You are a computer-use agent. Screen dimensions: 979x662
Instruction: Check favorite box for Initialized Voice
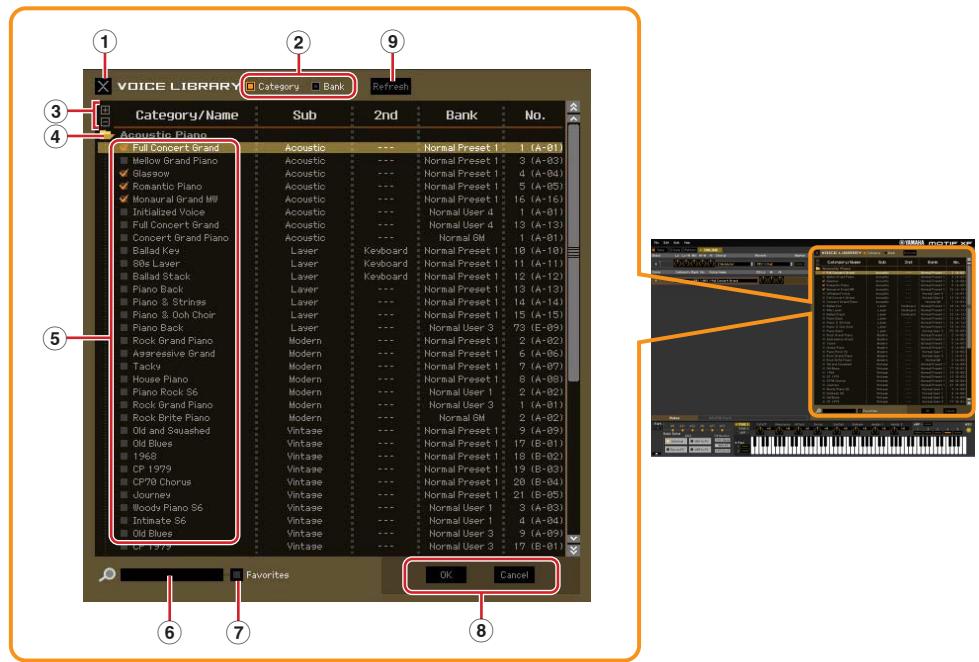[x=124, y=212]
